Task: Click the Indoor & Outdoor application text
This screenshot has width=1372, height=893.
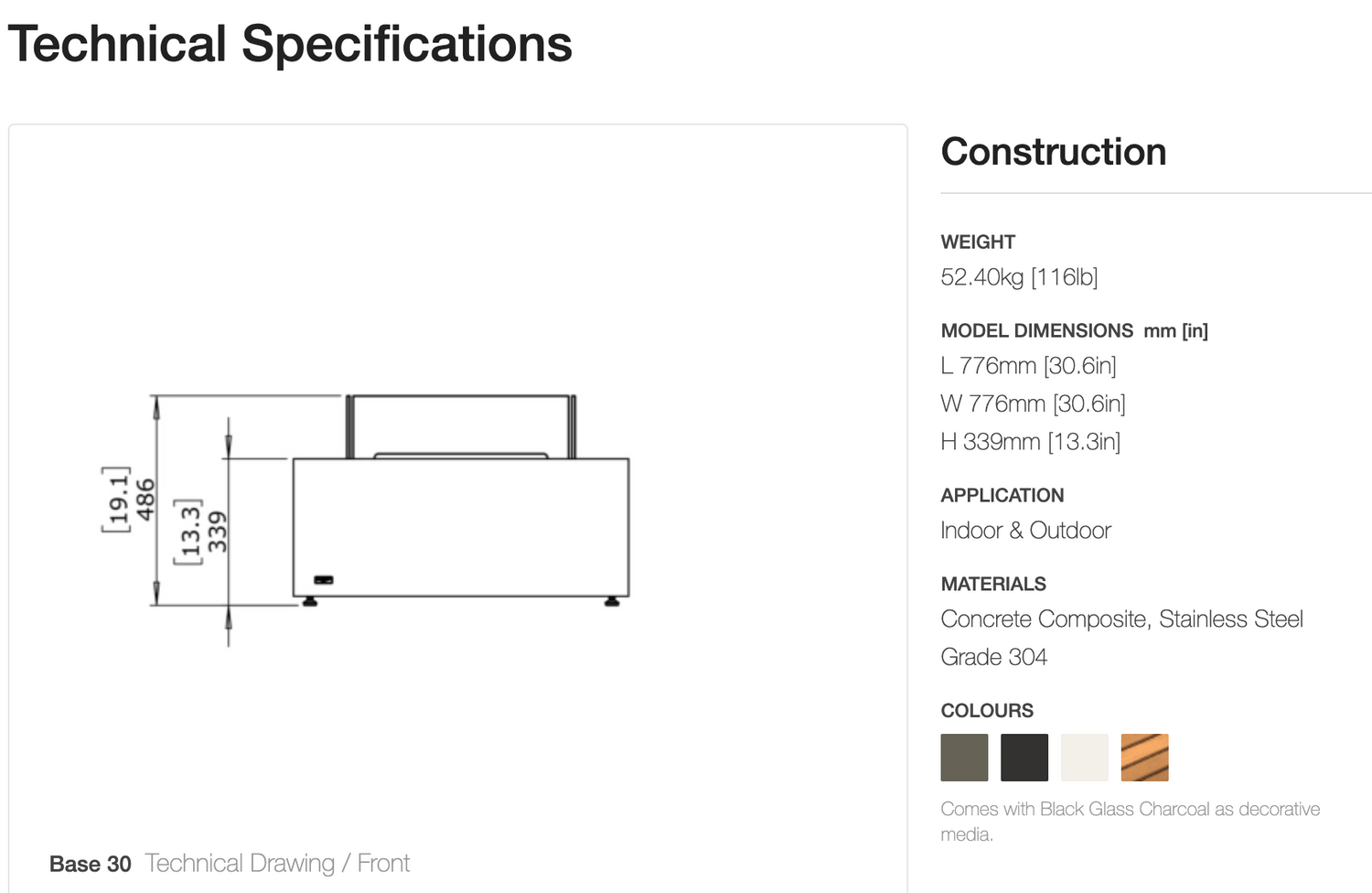Action: [x=1025, y=531]
